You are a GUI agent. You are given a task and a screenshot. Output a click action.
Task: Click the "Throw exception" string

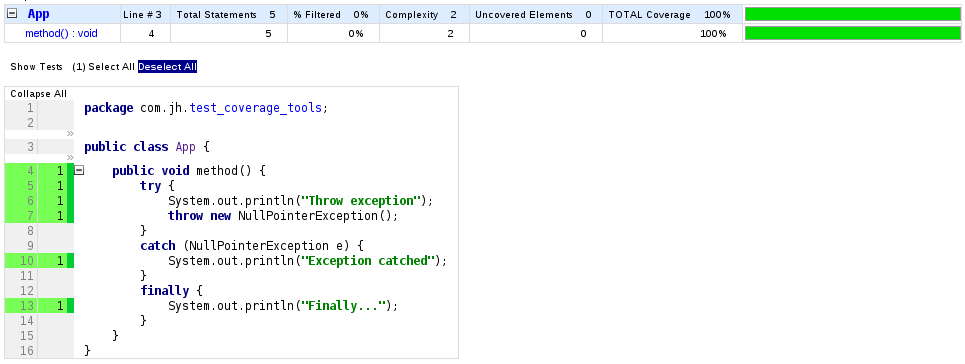click(362, 201)
